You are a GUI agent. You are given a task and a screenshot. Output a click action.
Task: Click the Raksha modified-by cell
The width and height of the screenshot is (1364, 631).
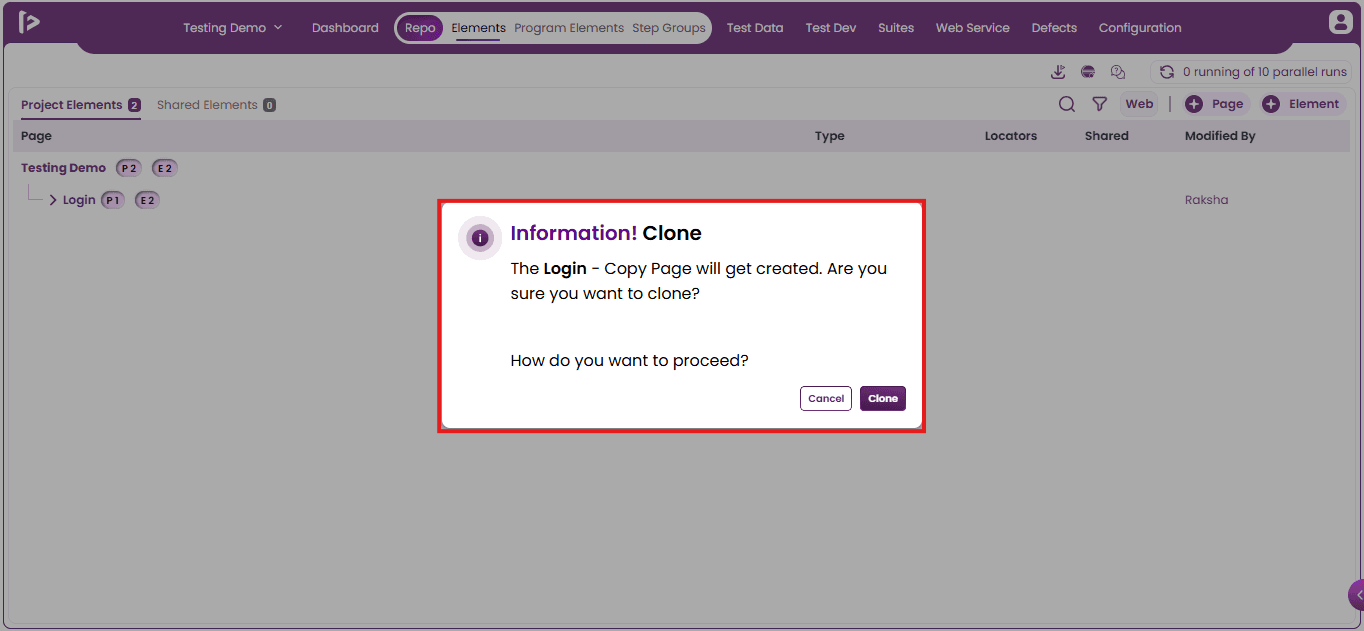coord(1207,200)
